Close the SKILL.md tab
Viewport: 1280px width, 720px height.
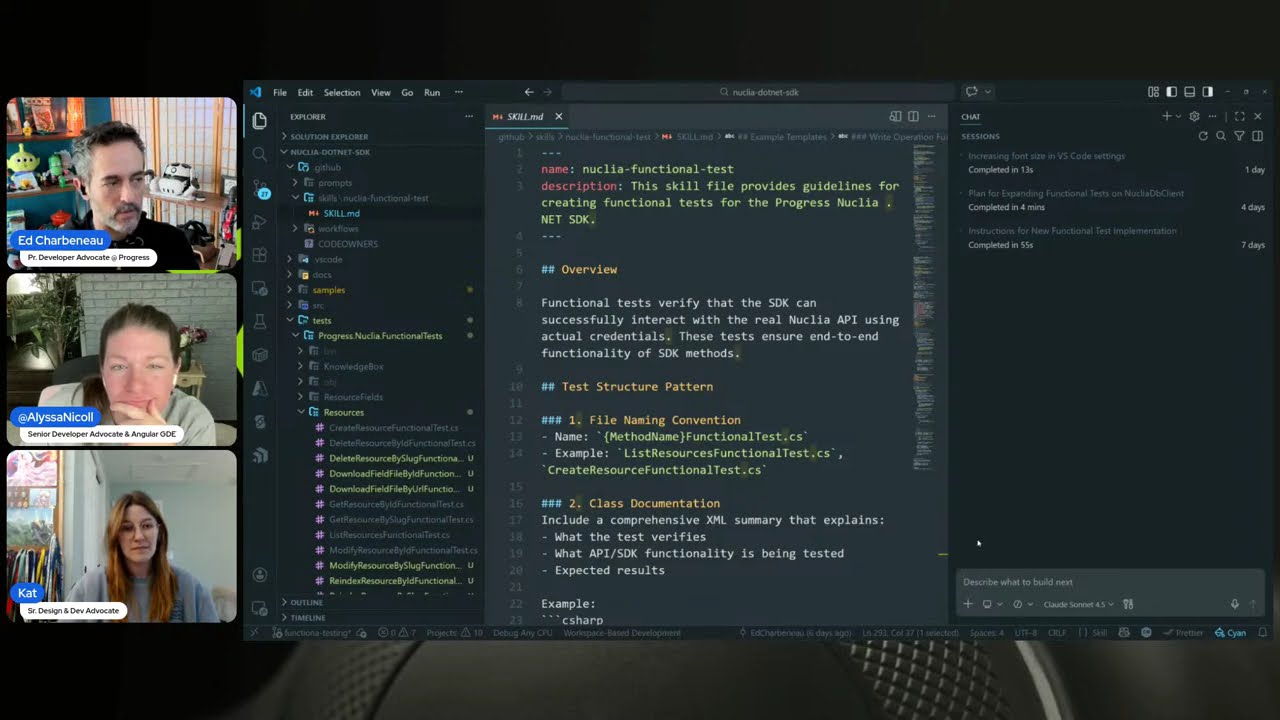point(558,116)
